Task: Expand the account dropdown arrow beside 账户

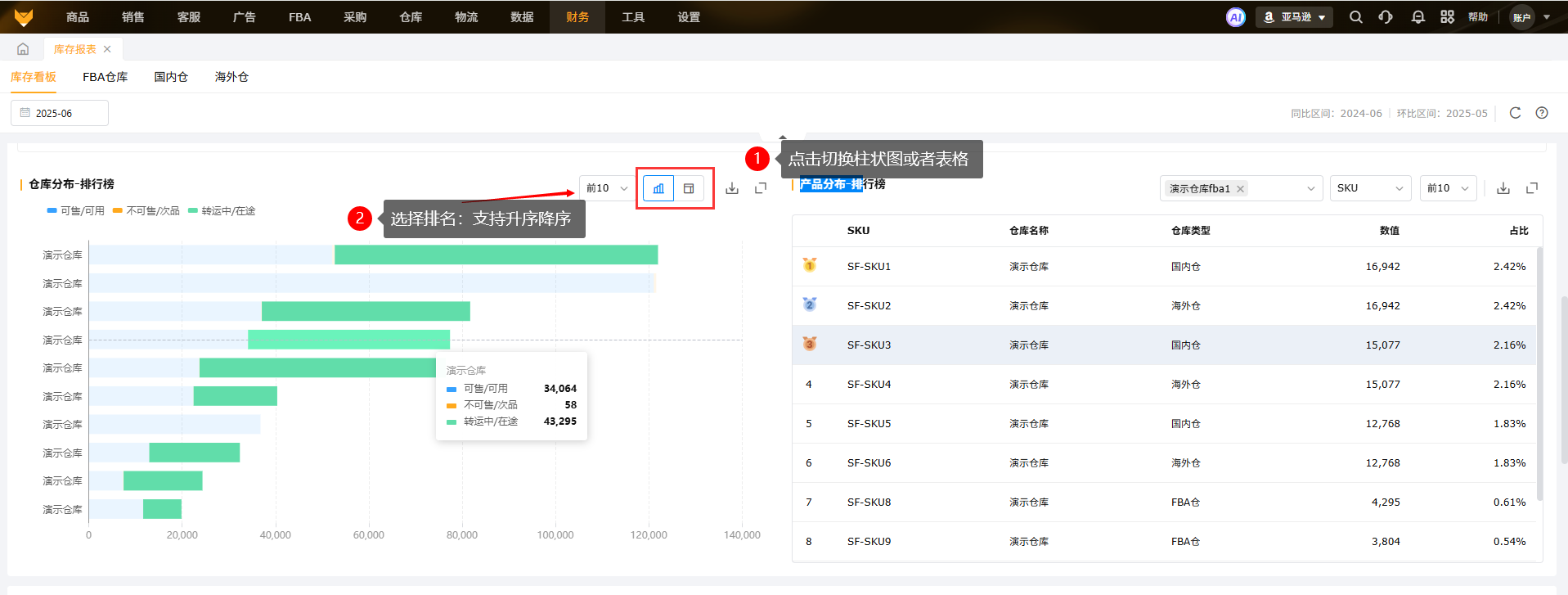Action: pyautogui.click(x=1547, y=17)
